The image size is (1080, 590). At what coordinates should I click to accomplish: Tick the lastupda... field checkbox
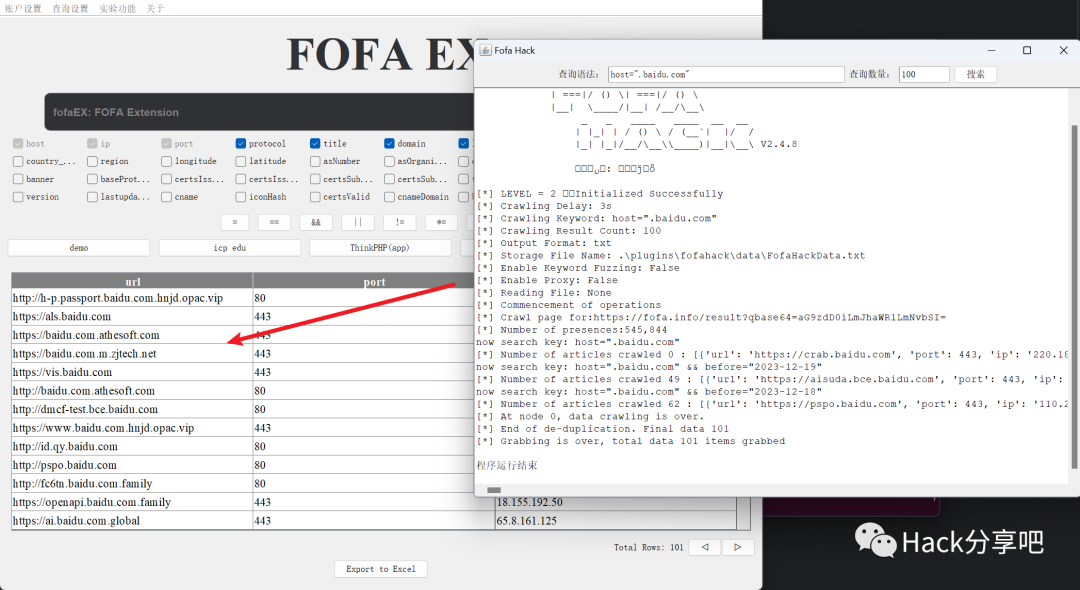click(x=92, y=197)
